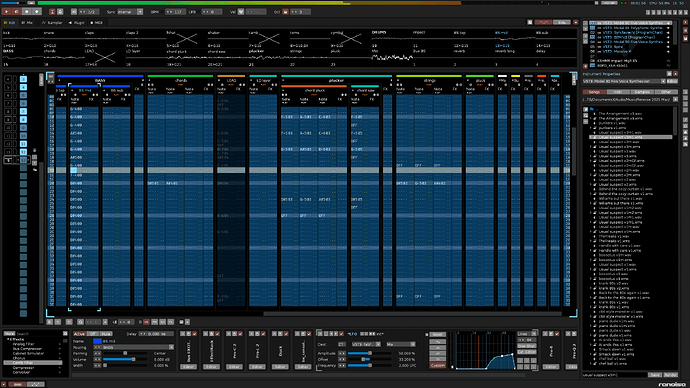Toggle the metronome icon
Image resolution: width=690 pixels, height=388 pixels.
60,12
